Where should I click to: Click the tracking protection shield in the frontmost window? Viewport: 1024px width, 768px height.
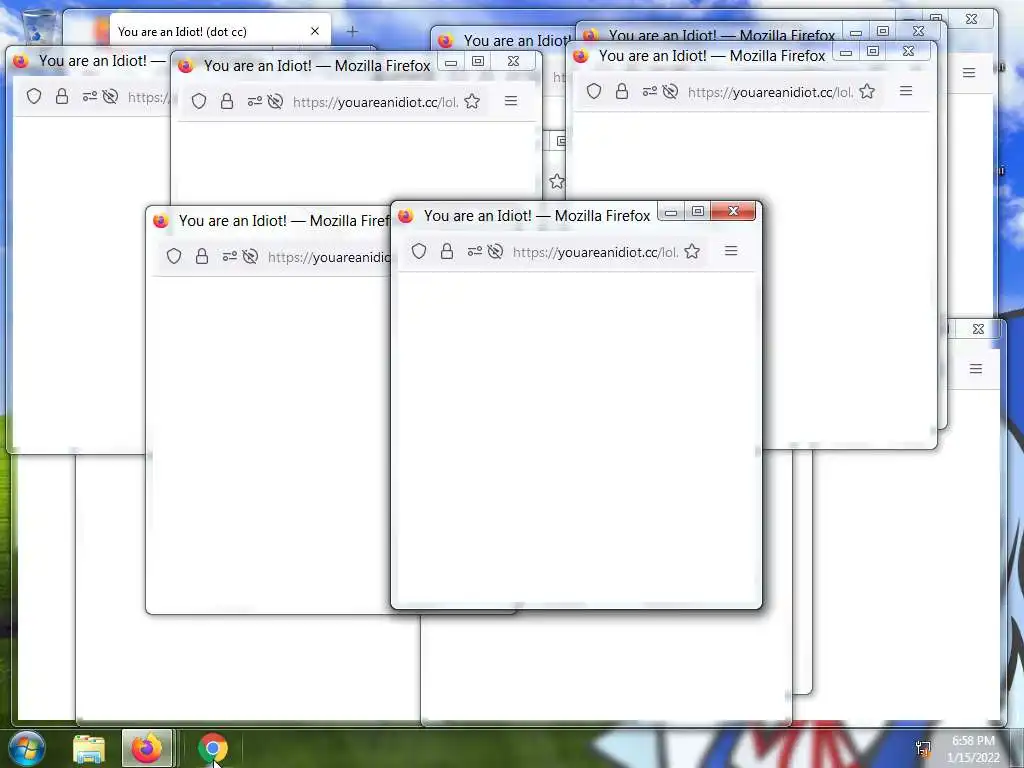coord(419,251)
